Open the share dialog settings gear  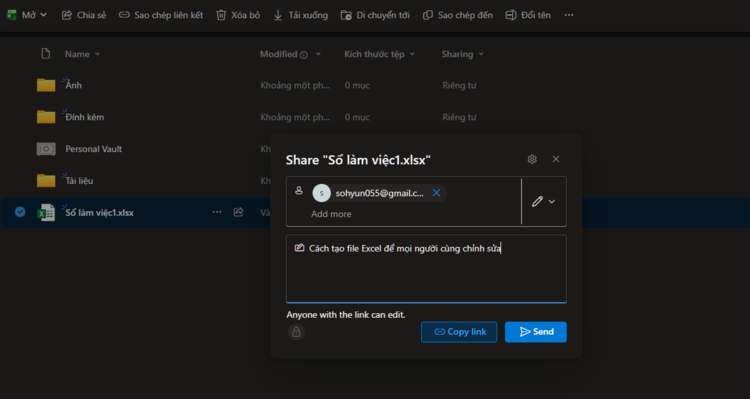pyautogui.click(x=532, y=159)
